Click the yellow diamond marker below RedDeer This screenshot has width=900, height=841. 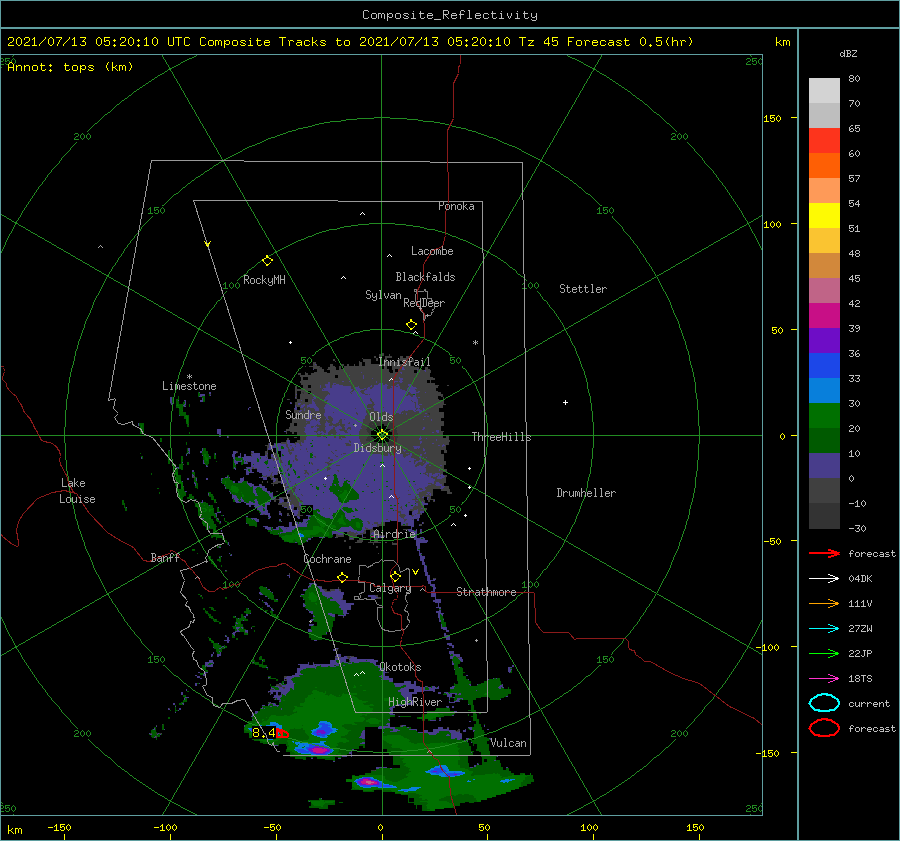click(x=412, y=325)
